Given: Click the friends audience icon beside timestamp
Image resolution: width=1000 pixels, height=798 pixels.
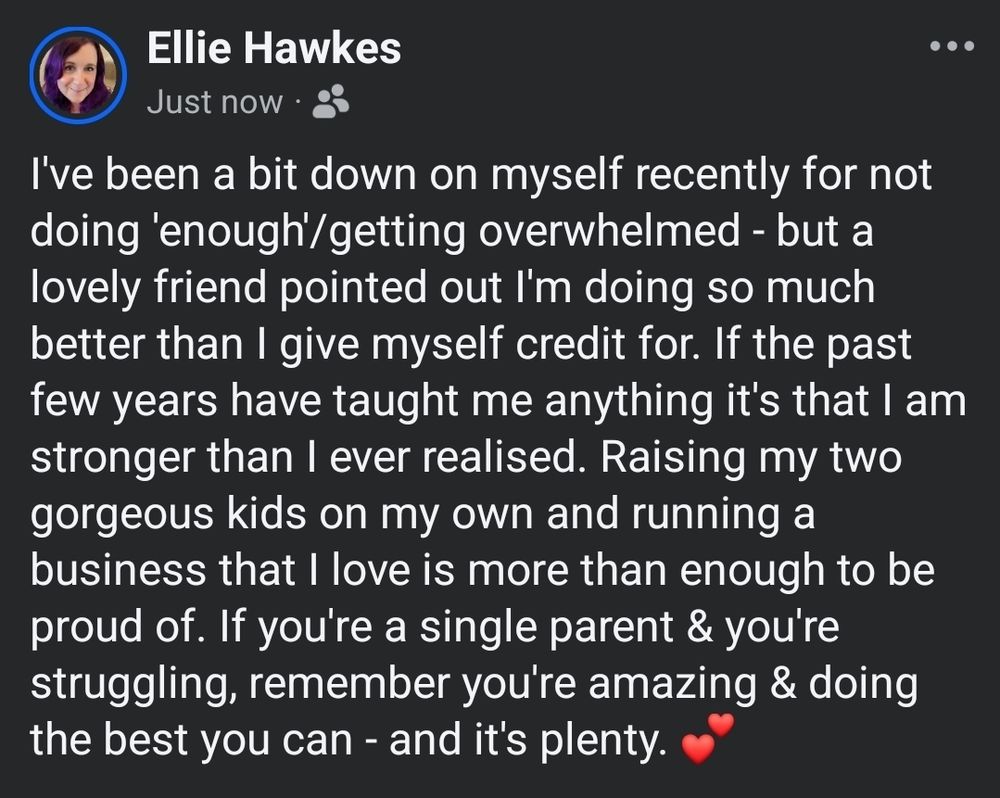Looking at the screenshot, I should (330, 102).
